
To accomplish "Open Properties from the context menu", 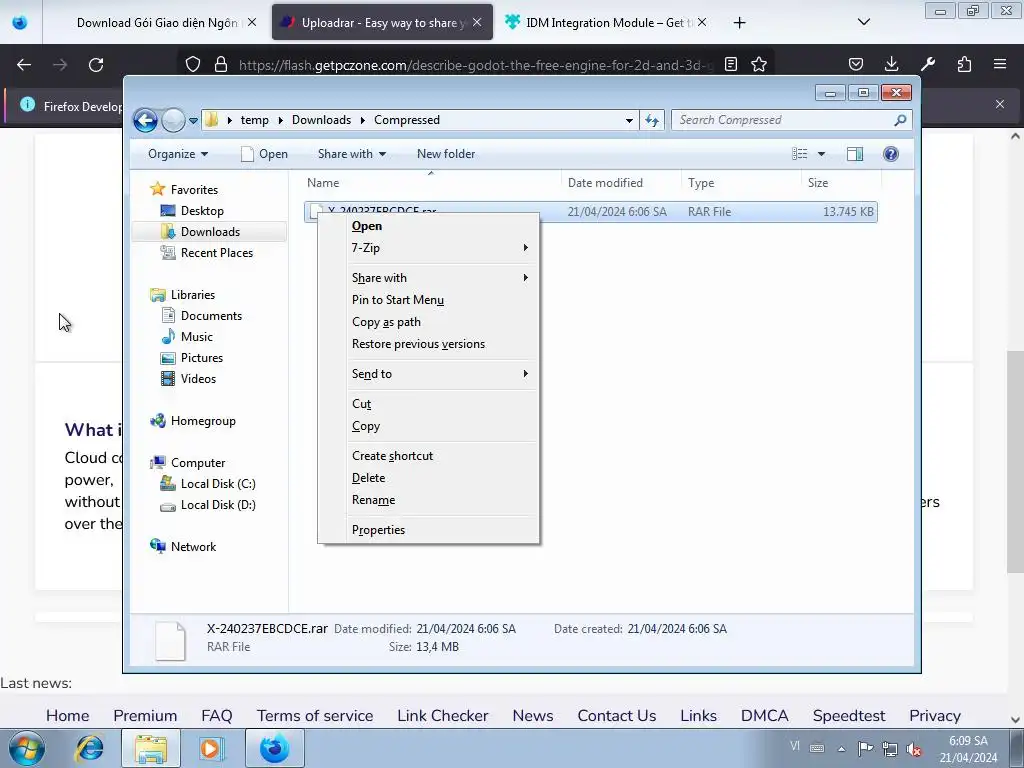I will pos(429,530).
